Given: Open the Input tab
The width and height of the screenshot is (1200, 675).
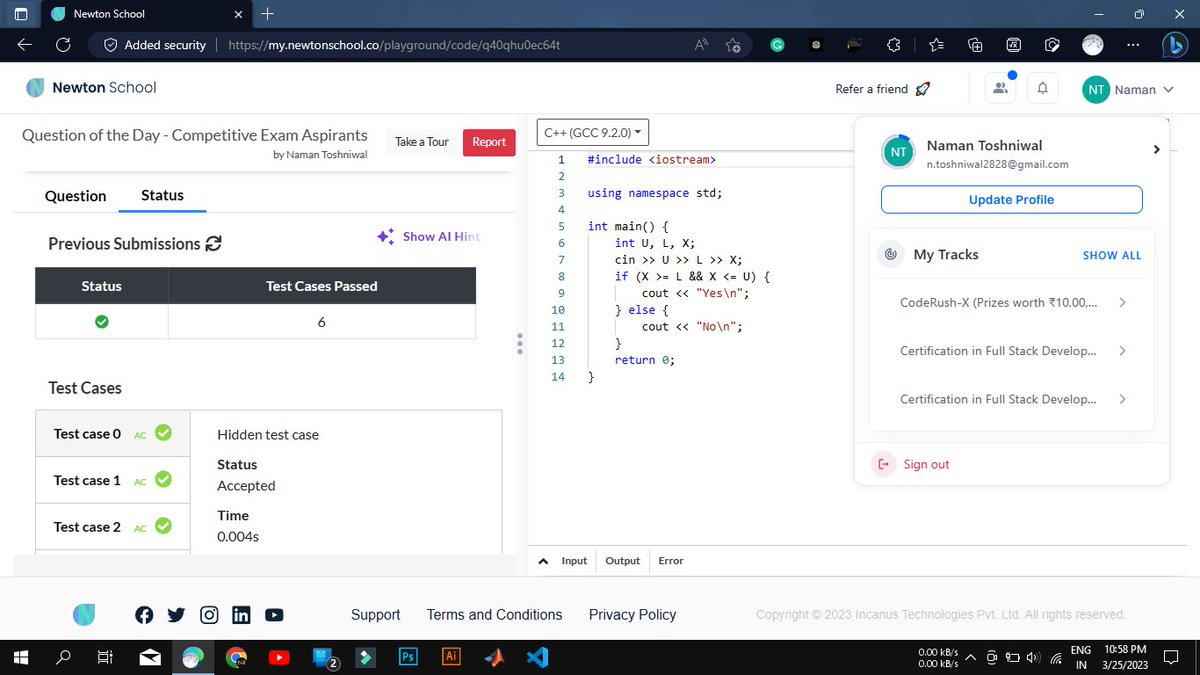Looking at the screenshot, I should click(x=574, y=561).
